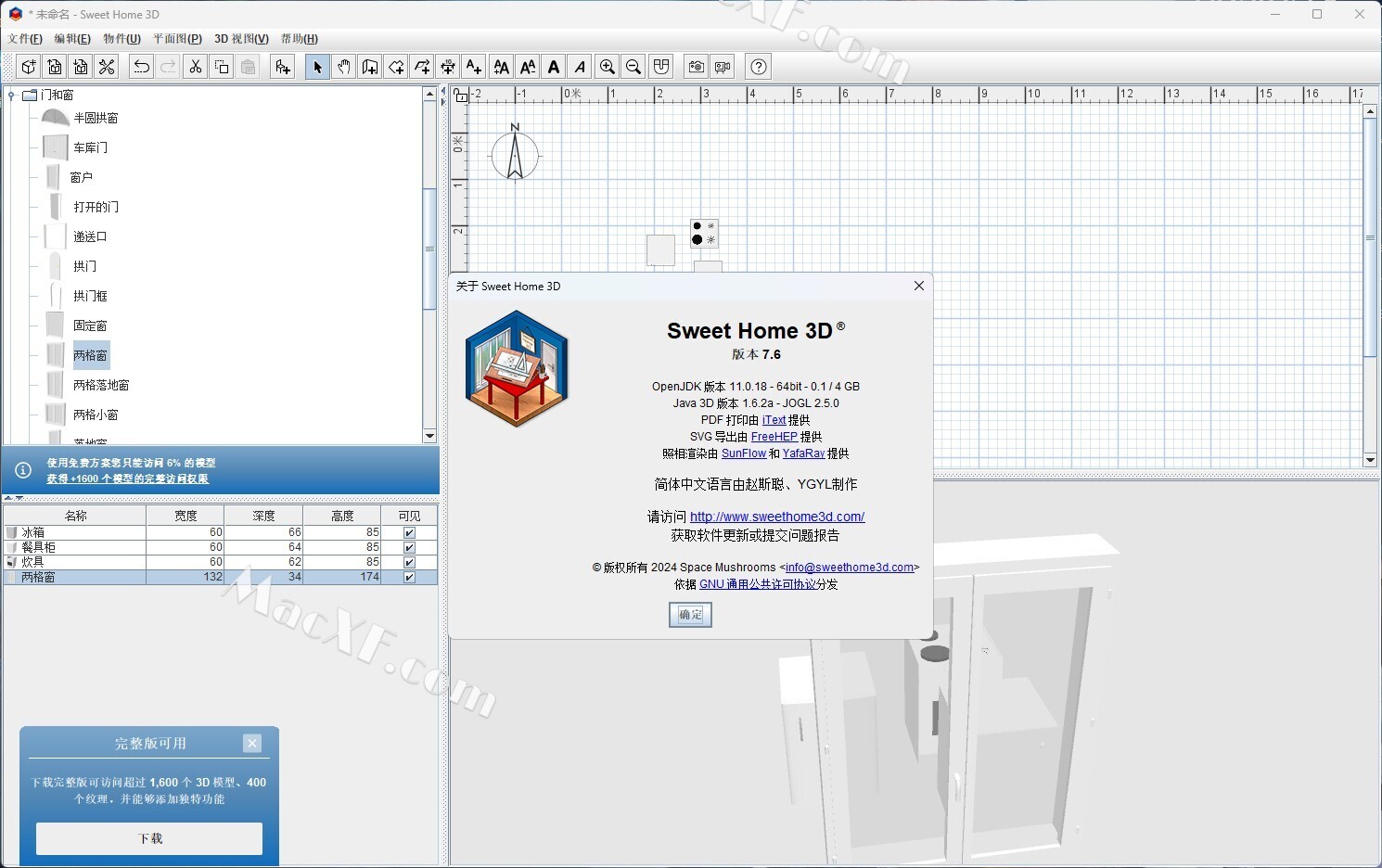
Task: Open the 平面图(P) menu
Action: 177,39
